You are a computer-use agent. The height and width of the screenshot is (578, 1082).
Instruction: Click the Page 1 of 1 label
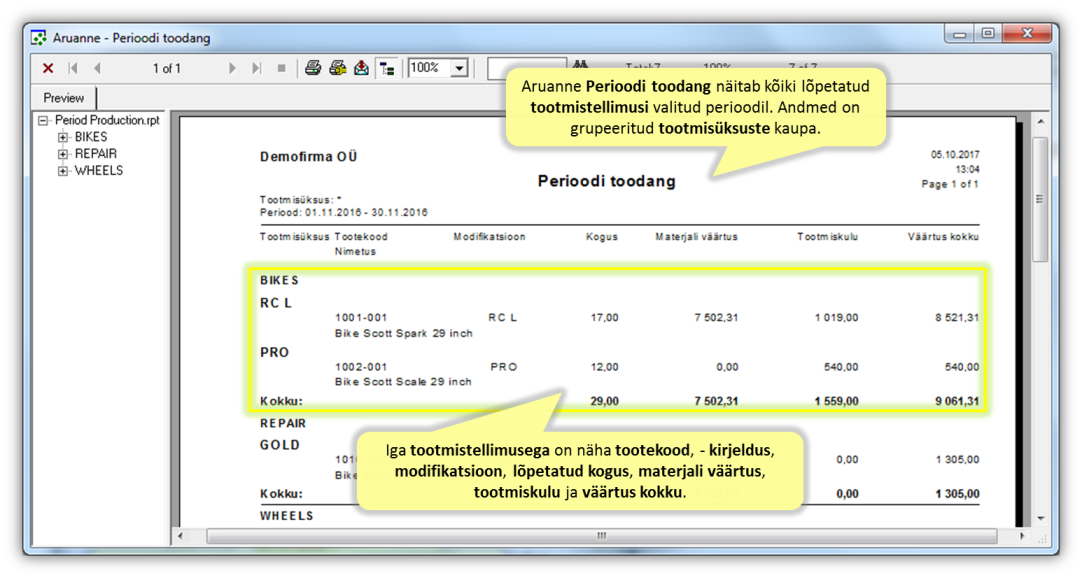tap(950, 184)
